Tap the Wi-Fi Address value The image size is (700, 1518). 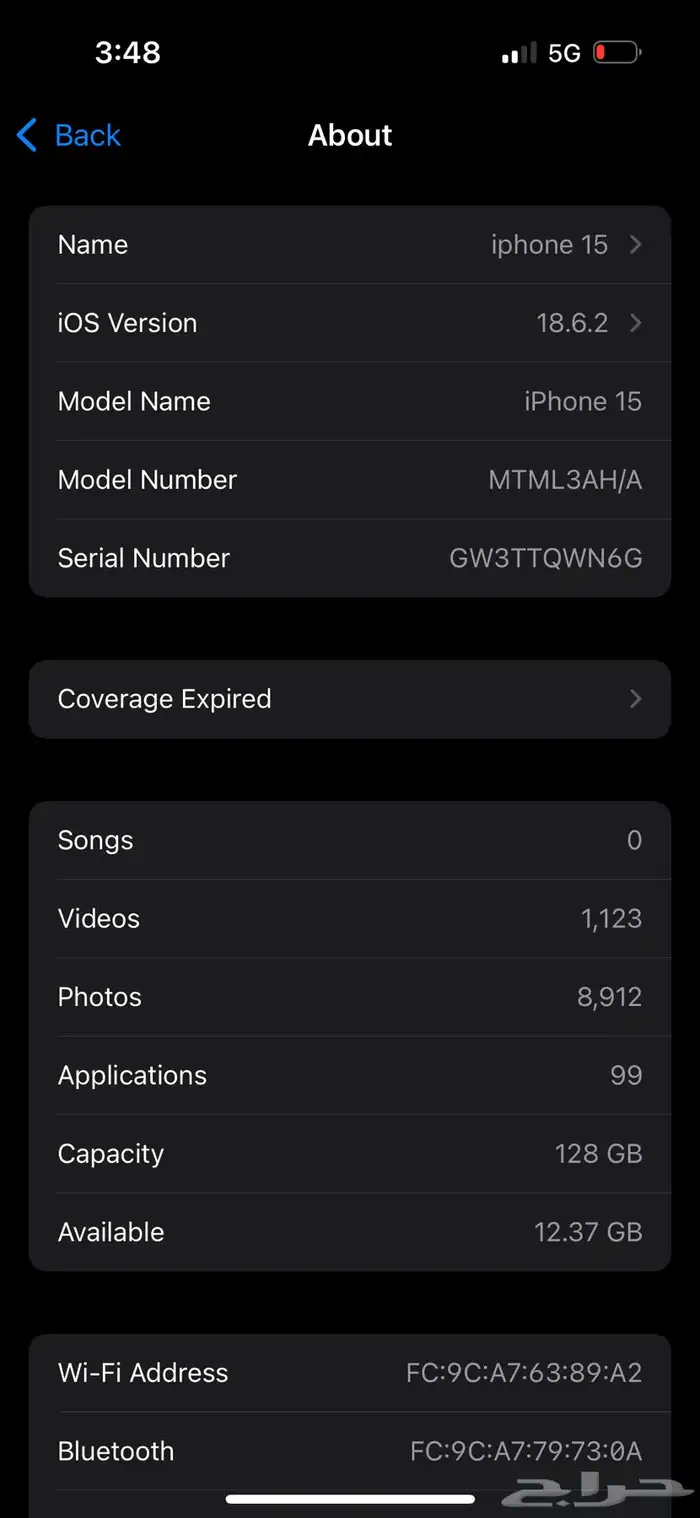point(523,1373)
